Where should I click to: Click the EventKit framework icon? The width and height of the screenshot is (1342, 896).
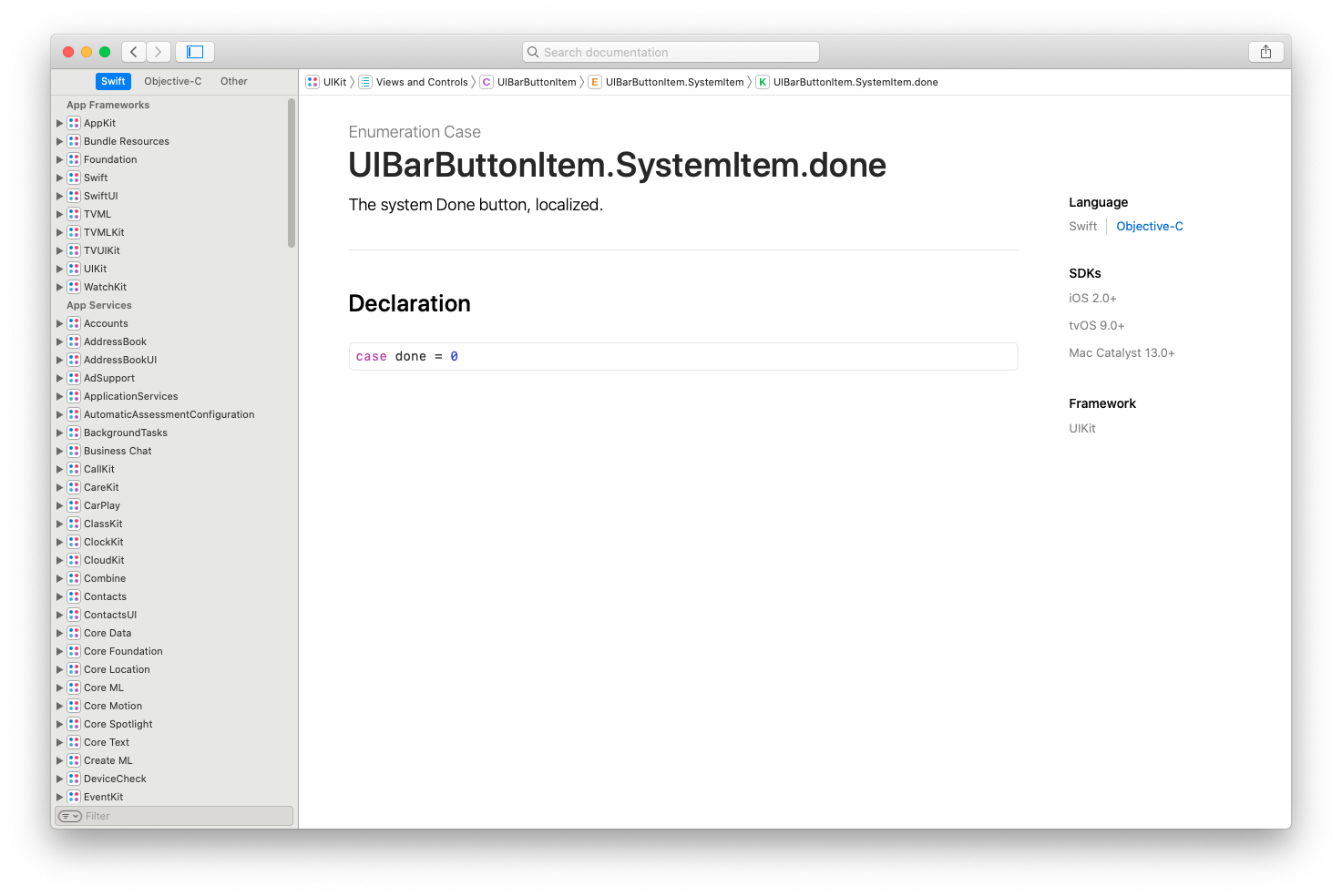[x=74, y=797]
